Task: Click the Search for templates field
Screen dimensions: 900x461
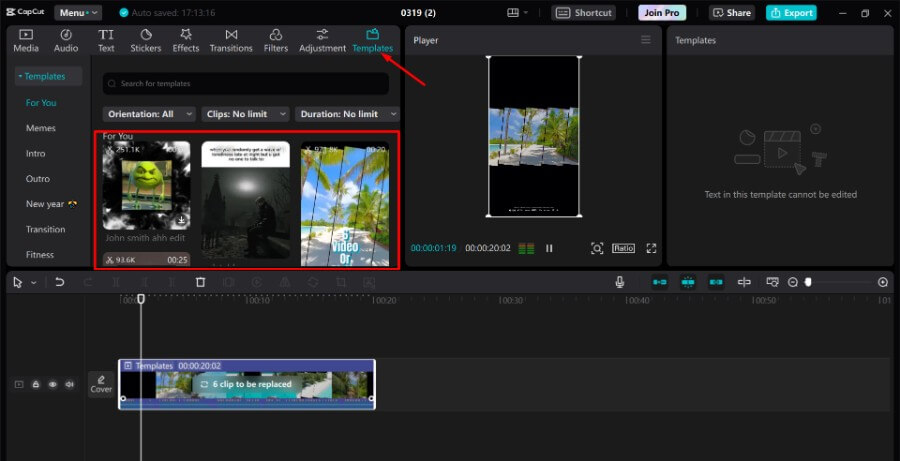Action: [x=246, y=83]
